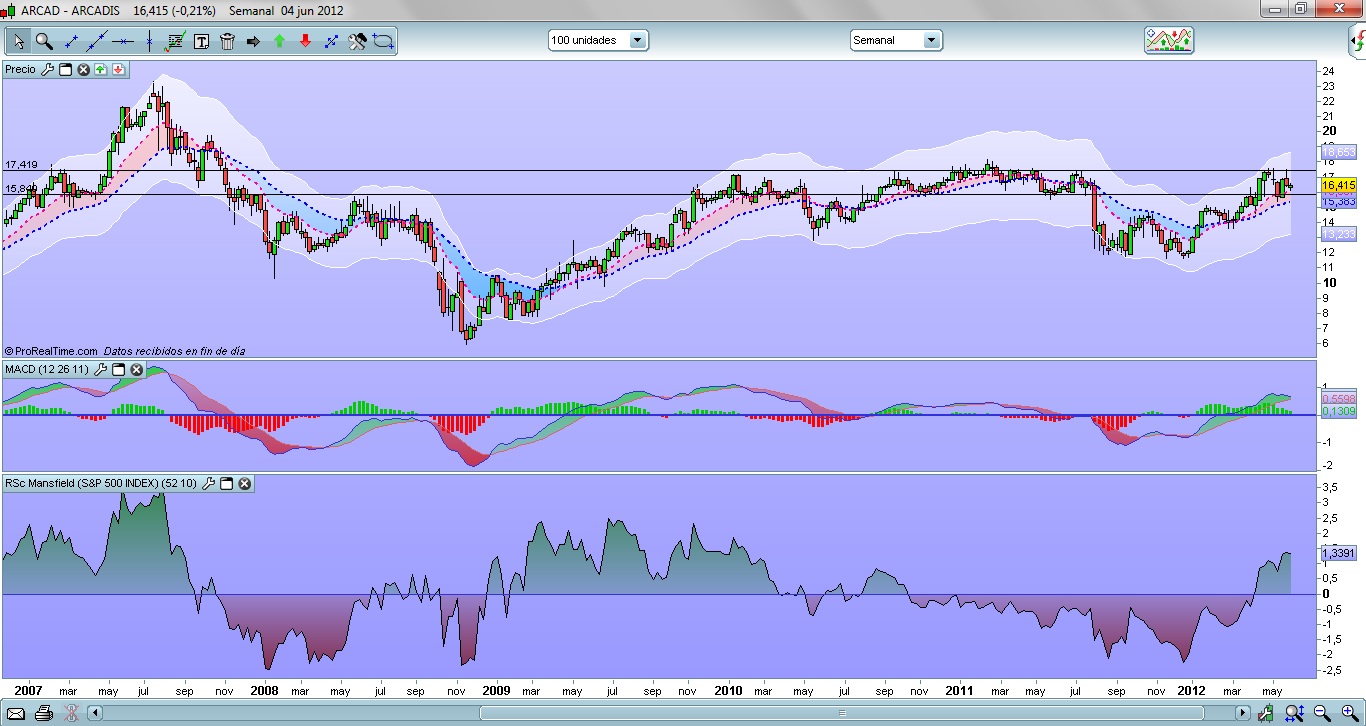
Task: Click the zoom out magnifier
Action: tap(1322, 714)
